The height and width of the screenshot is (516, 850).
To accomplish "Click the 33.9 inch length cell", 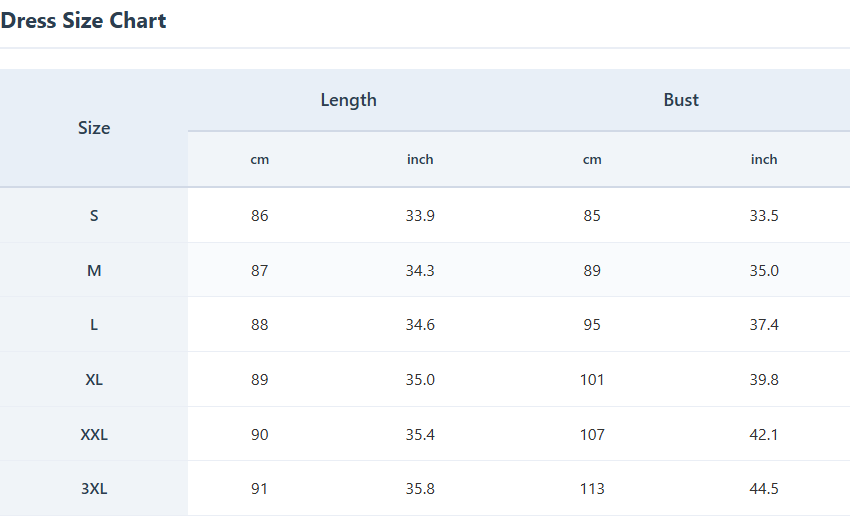I will [x=420, y=215].
